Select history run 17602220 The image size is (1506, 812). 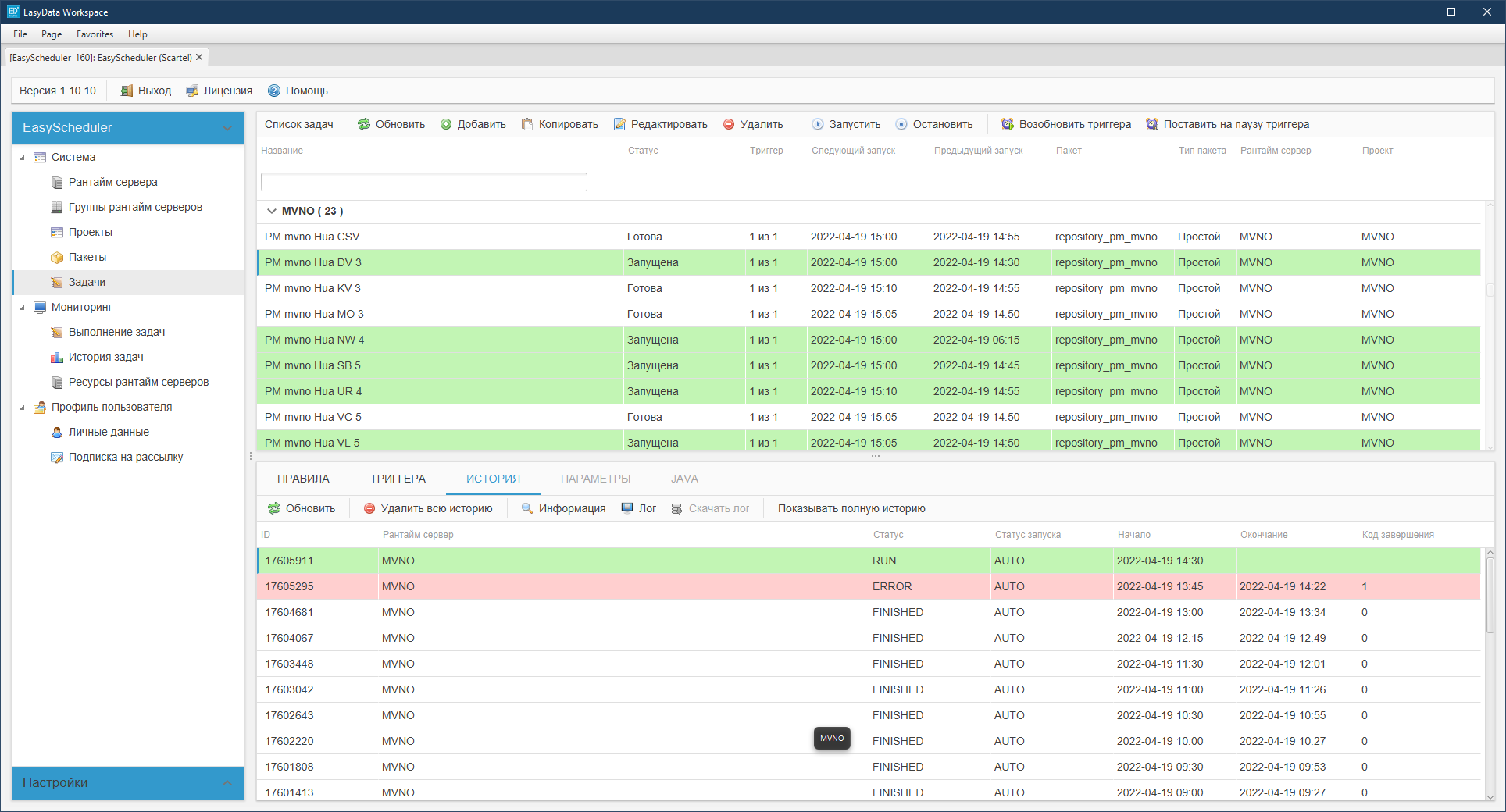869,741
